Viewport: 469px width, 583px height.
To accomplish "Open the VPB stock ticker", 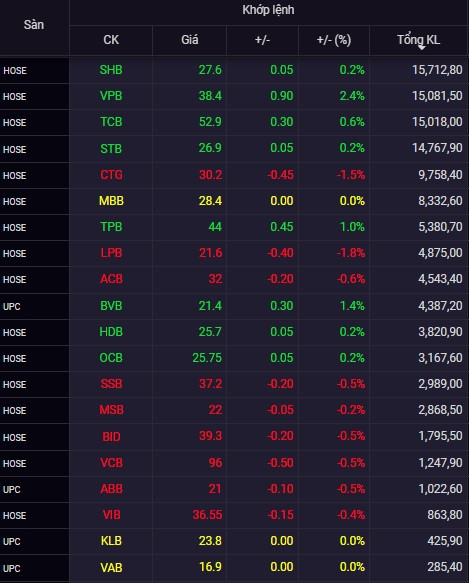I will point(111,96).
